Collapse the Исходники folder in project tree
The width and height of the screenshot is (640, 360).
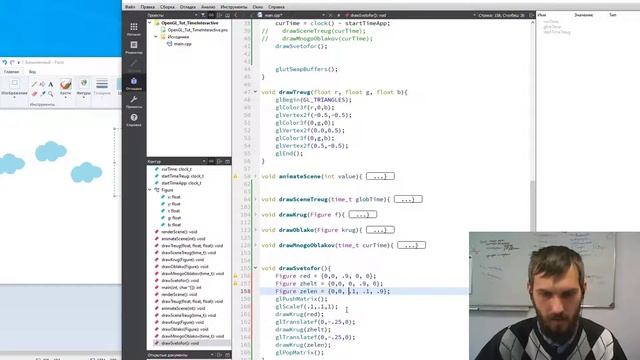(156, 37)
